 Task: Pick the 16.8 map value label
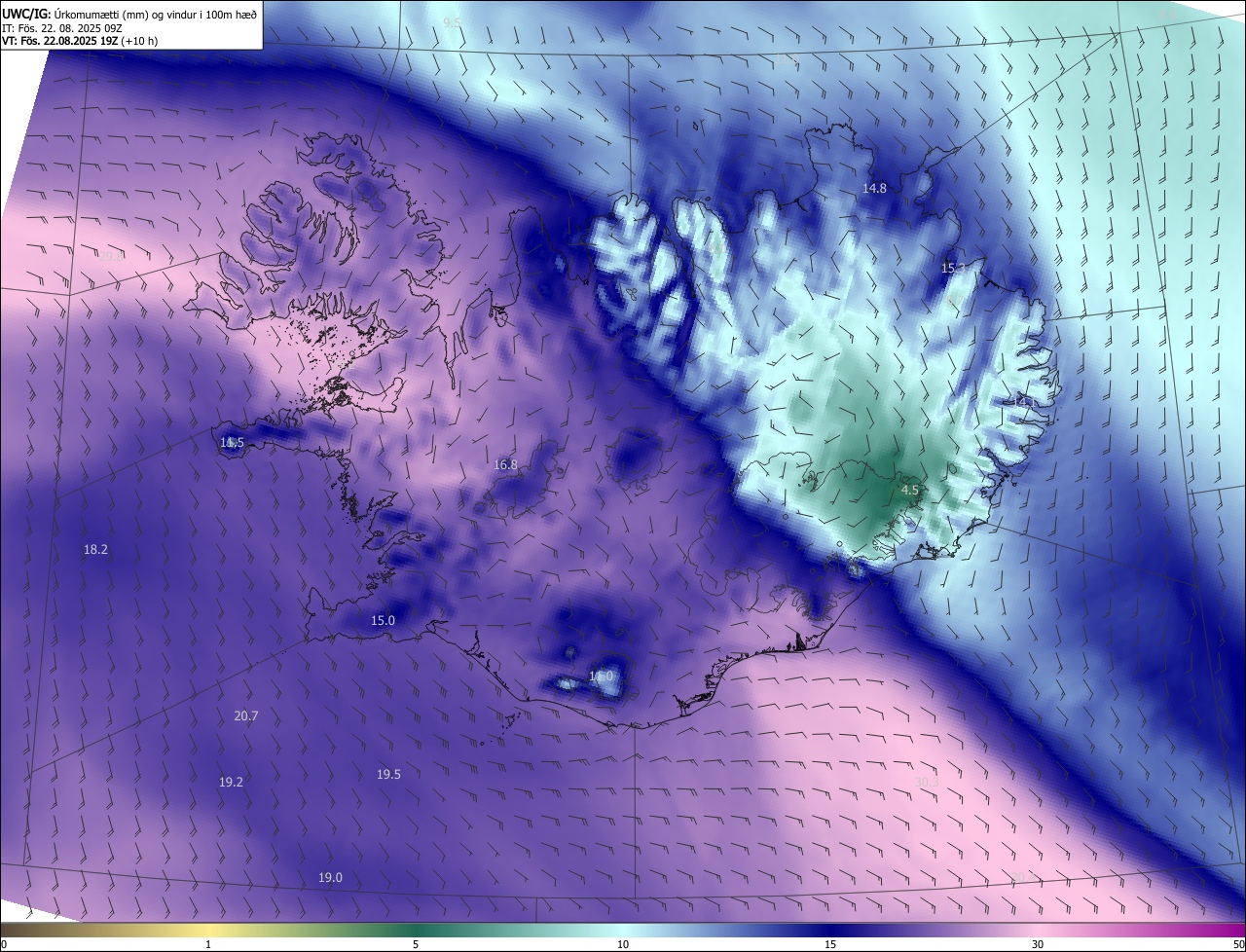tap(506, 465)
